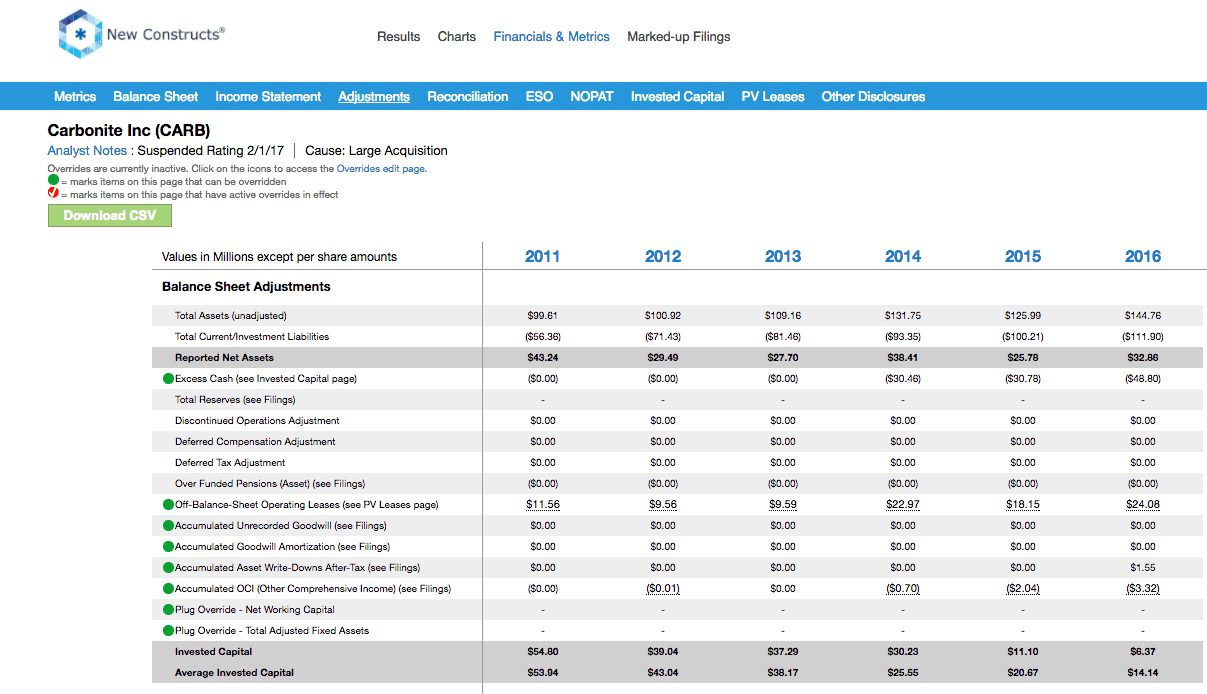Select the Deferred Tax Adjustment row label
The image size is (1207, 694).
(x=230, y=463)
